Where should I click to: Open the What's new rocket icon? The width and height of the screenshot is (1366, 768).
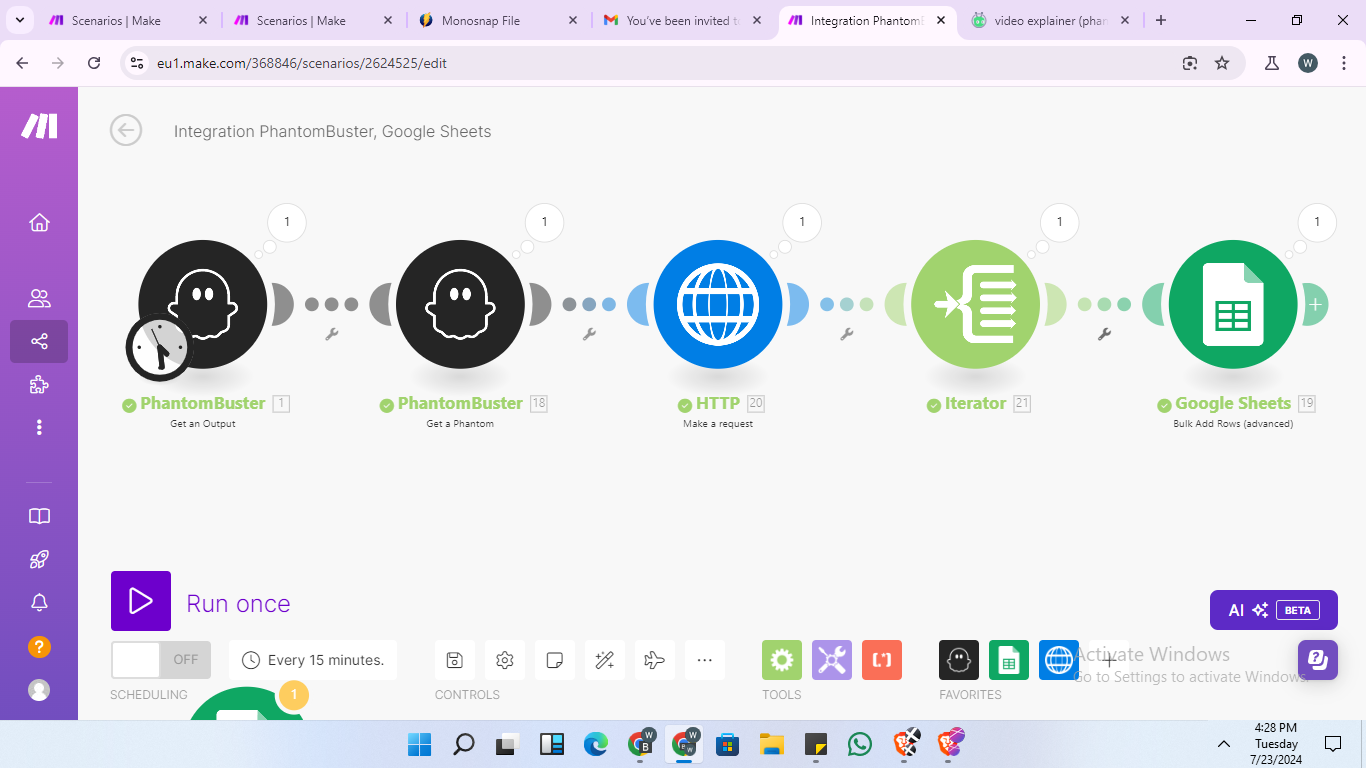pos(39,559)
